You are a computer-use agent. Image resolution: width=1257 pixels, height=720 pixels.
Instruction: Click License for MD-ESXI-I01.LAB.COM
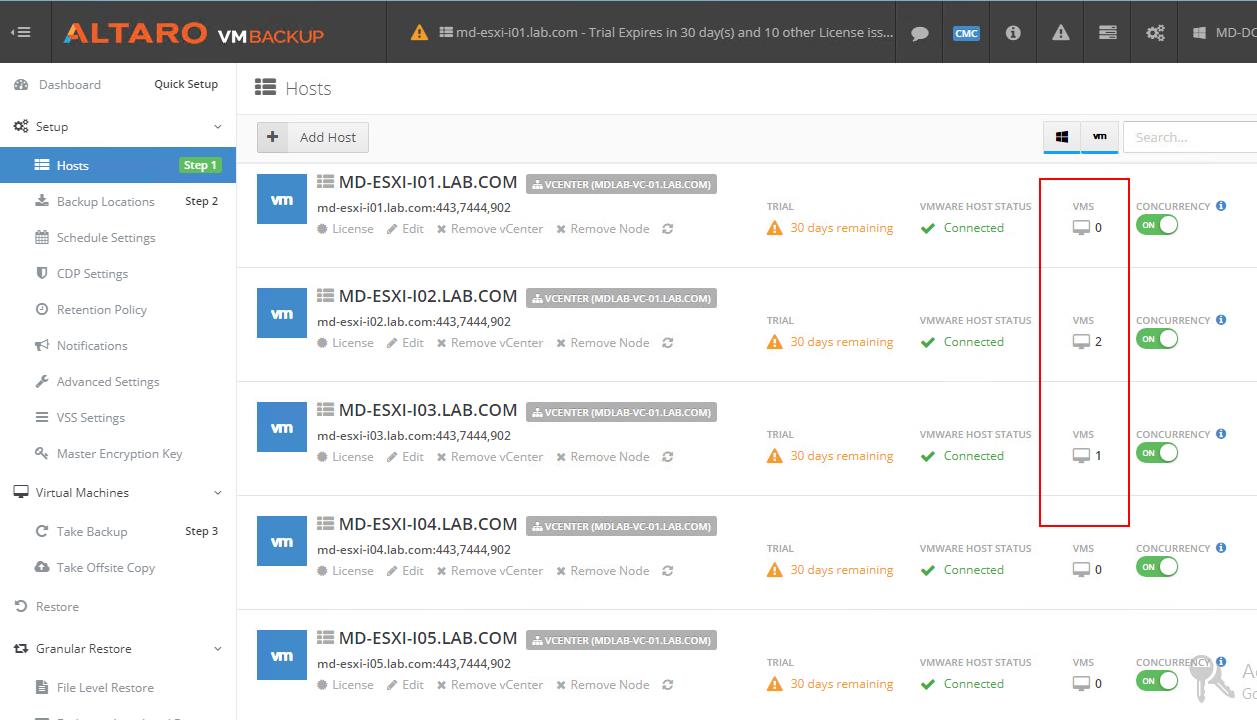point(346,229)
